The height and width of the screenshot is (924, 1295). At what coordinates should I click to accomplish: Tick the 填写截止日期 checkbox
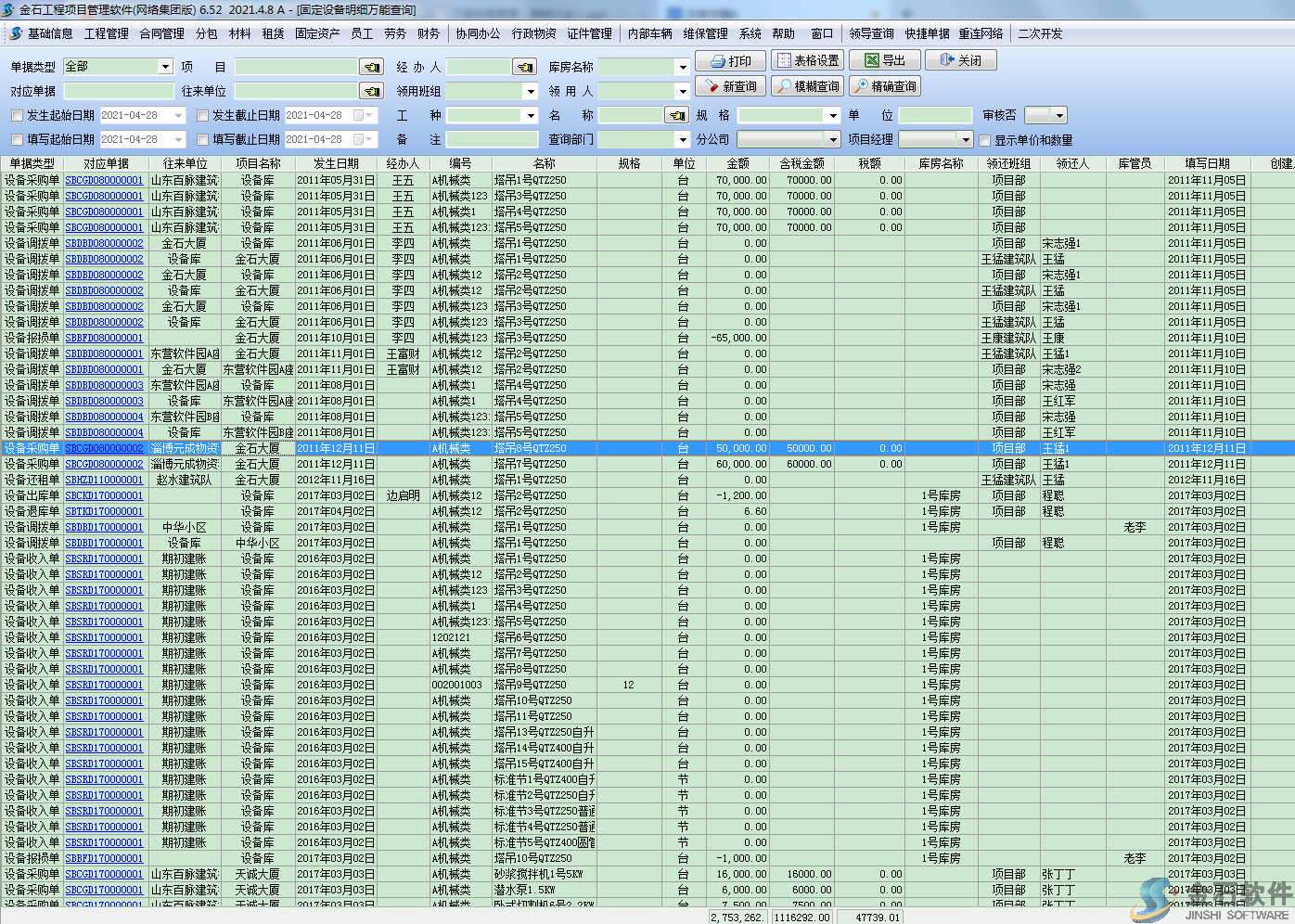pos(203,140)
